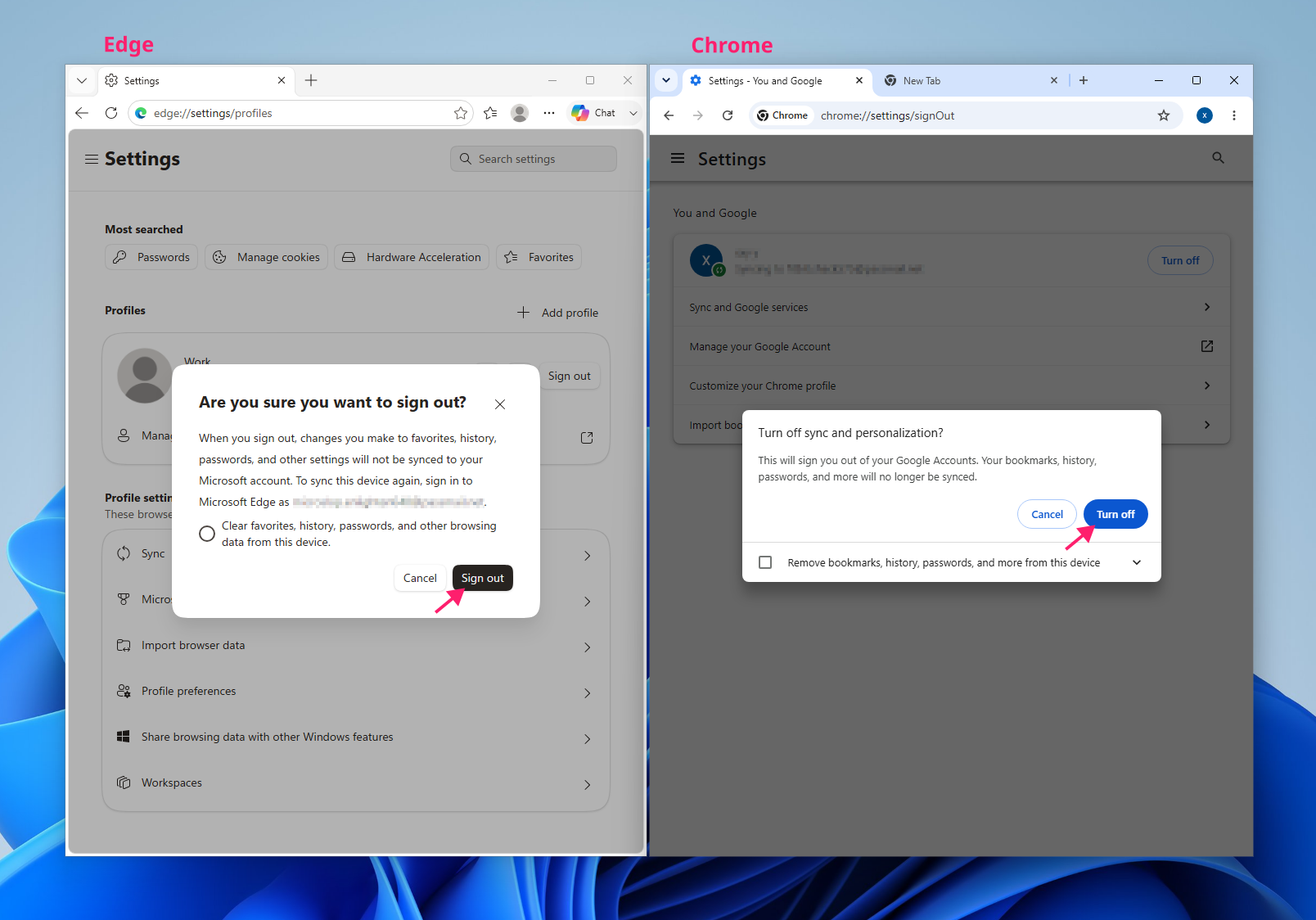The height and width of the screenshot is (920, 1316).
Task: Click Edge back navigation arrow
Action: click(82, 113)
